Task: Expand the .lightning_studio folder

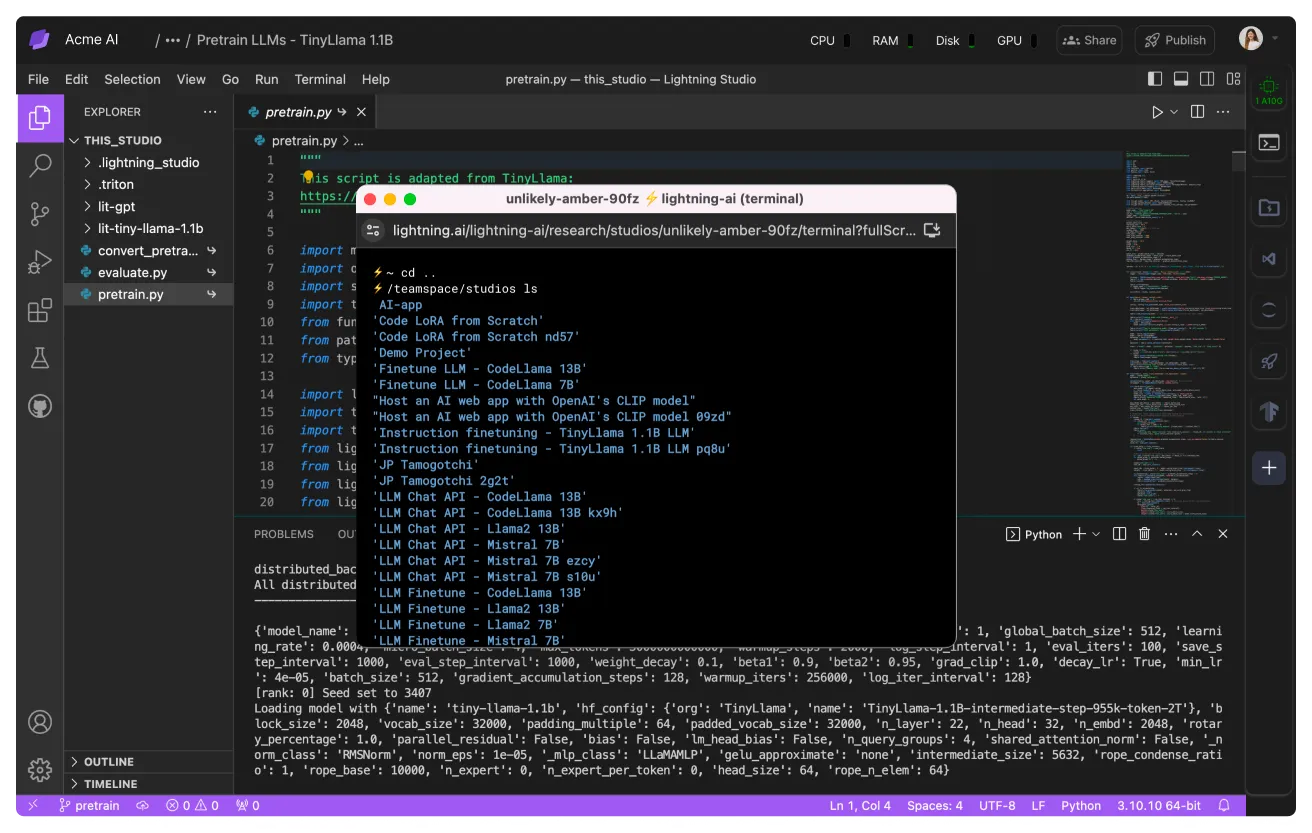Action: coord(149,162)
